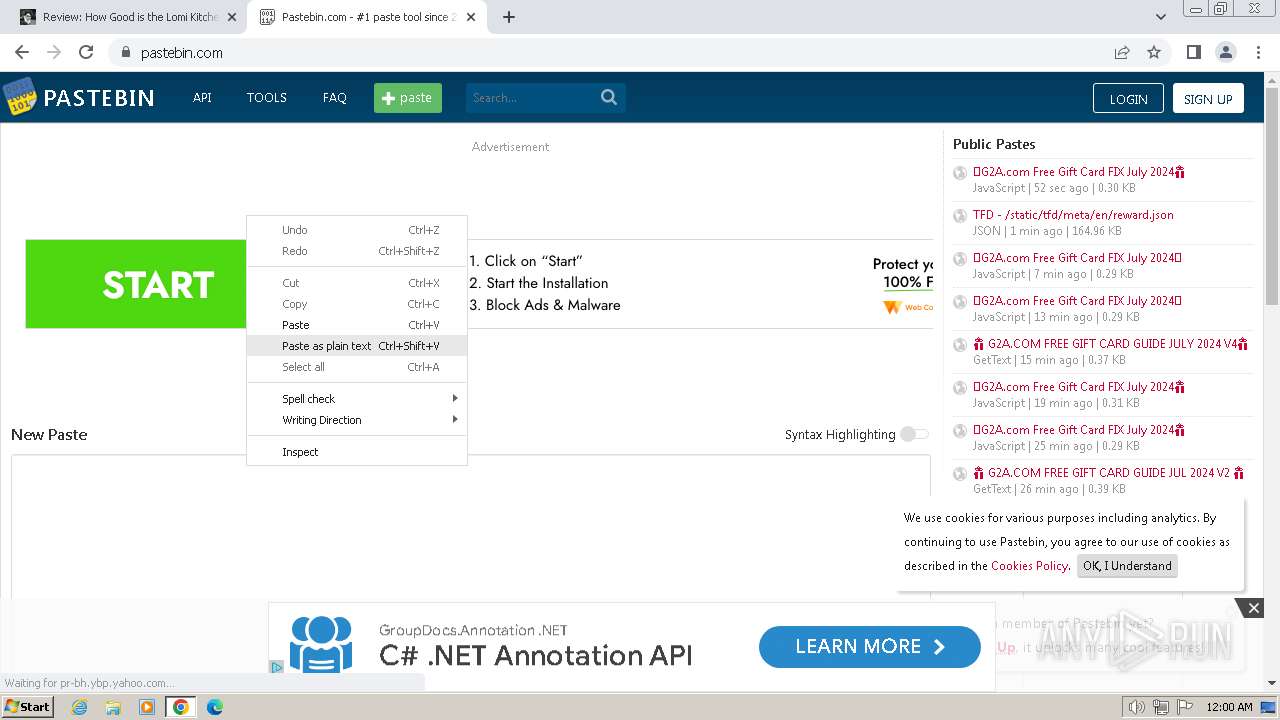Click the search magnifier icon in navbar
Viewport: 1280px width, 720px height.
coord(609,97)
